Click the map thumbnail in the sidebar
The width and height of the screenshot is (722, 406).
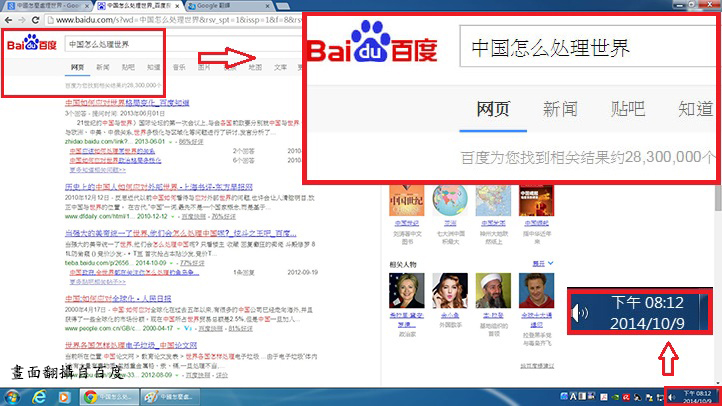pos(493,200)
